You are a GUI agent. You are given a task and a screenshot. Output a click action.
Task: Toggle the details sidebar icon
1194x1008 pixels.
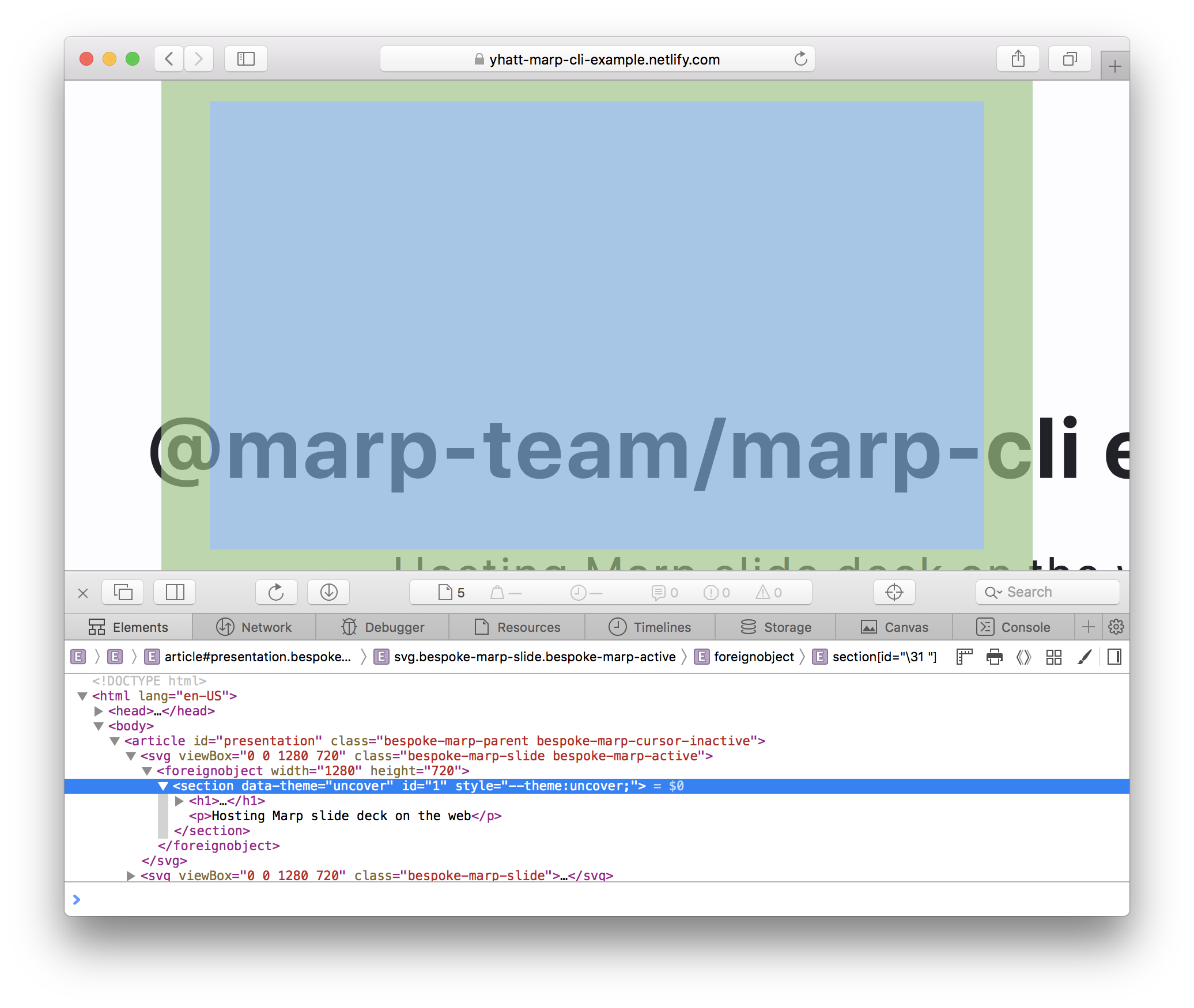click(1114, 657)
